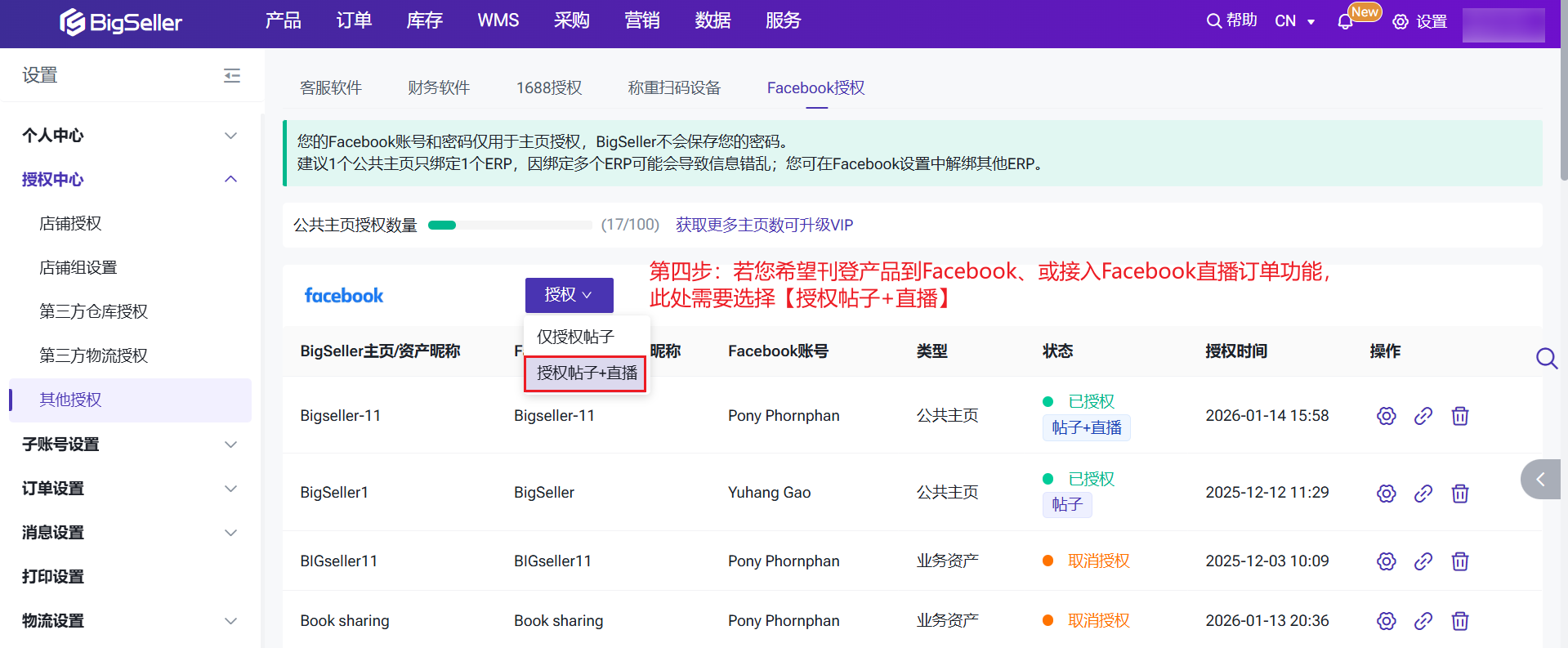
Task: Switch to the 1688授权 tab
Action: click(x=548, y=88)
